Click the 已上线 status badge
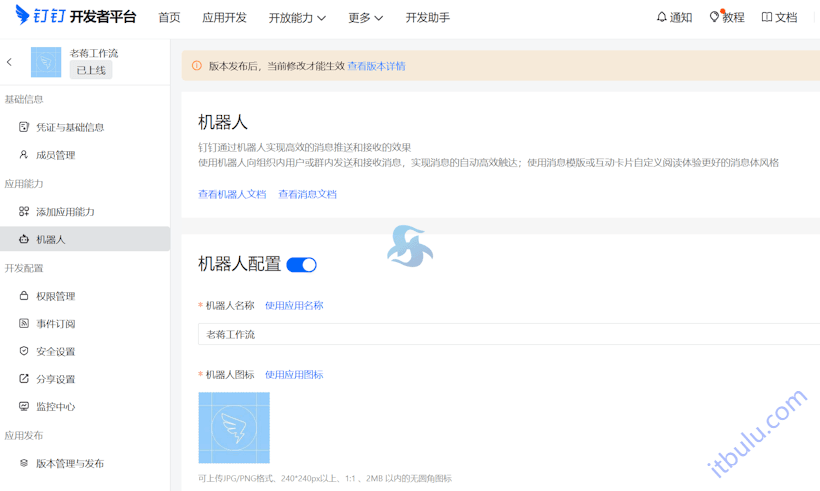 pyautogui.click(x=91, y=70)
